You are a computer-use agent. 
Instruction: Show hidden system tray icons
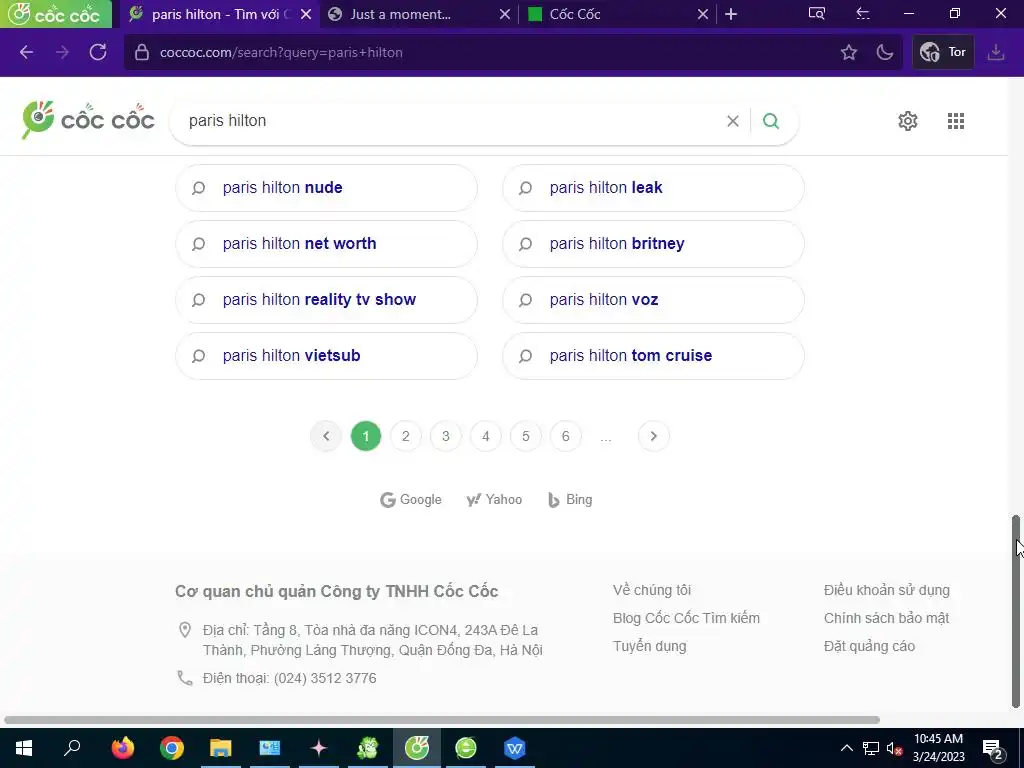coord(846,748)
